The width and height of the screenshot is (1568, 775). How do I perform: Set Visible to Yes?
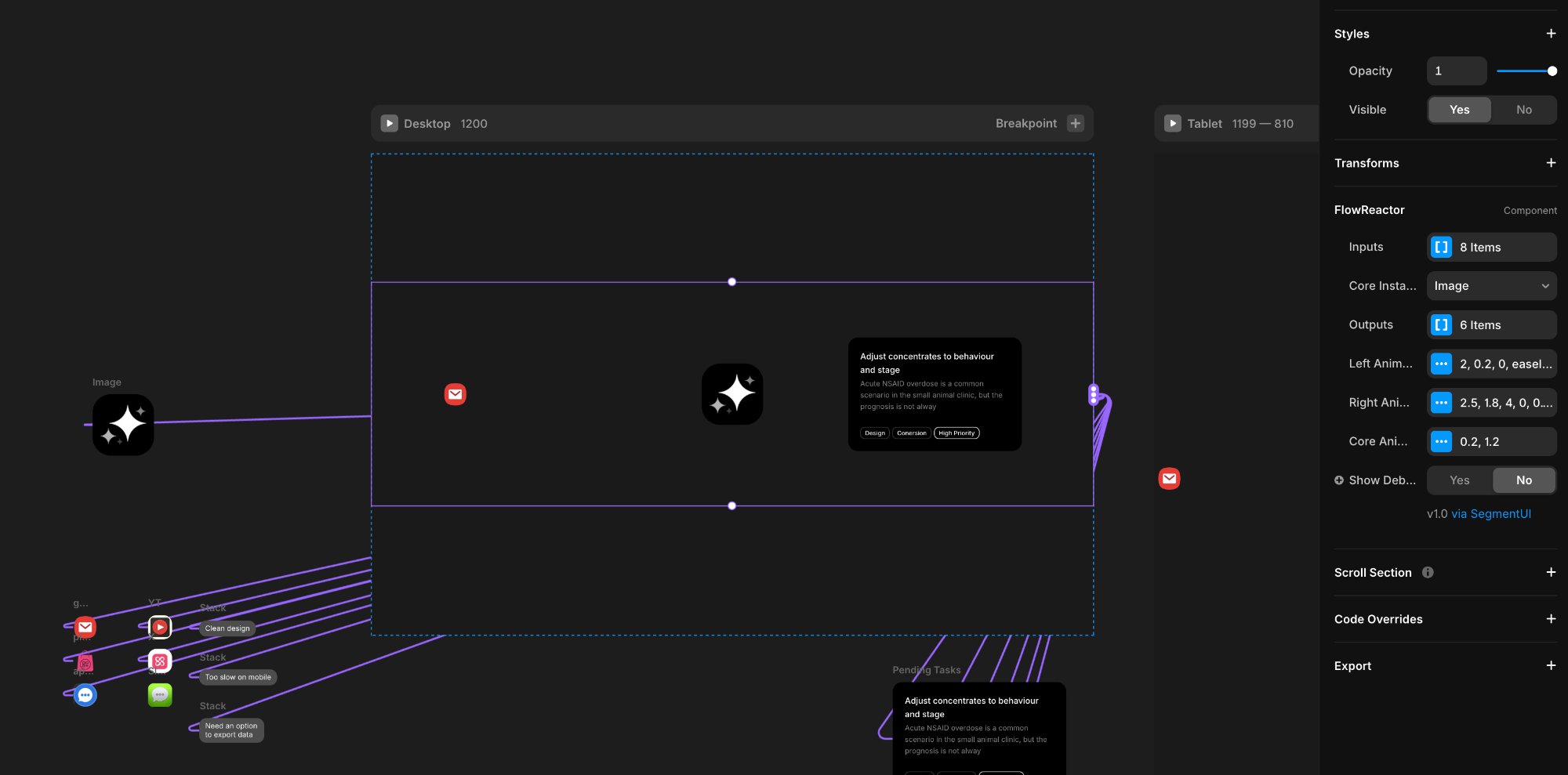pos(1459,110)
